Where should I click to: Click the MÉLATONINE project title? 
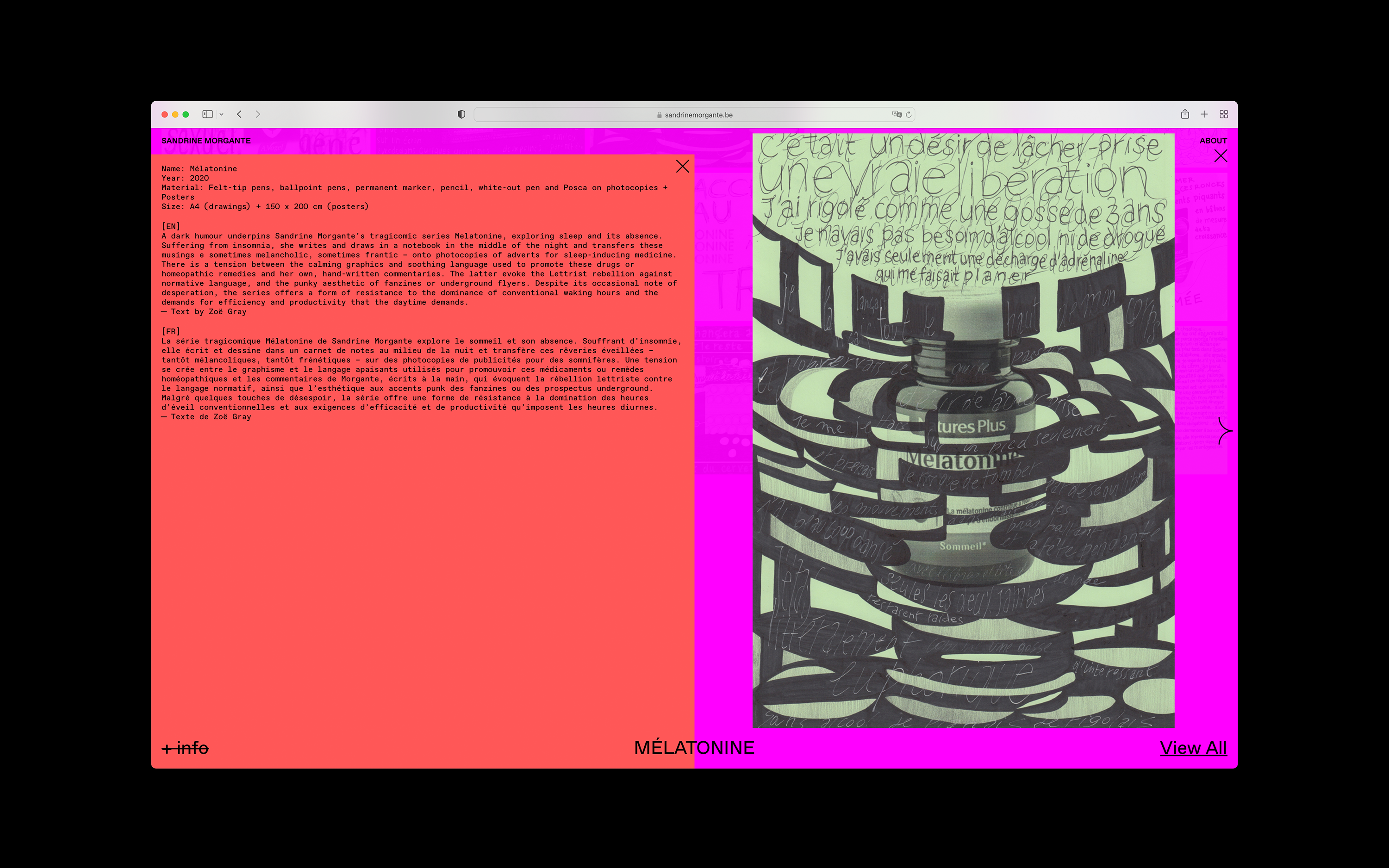(x=694, y=748)
